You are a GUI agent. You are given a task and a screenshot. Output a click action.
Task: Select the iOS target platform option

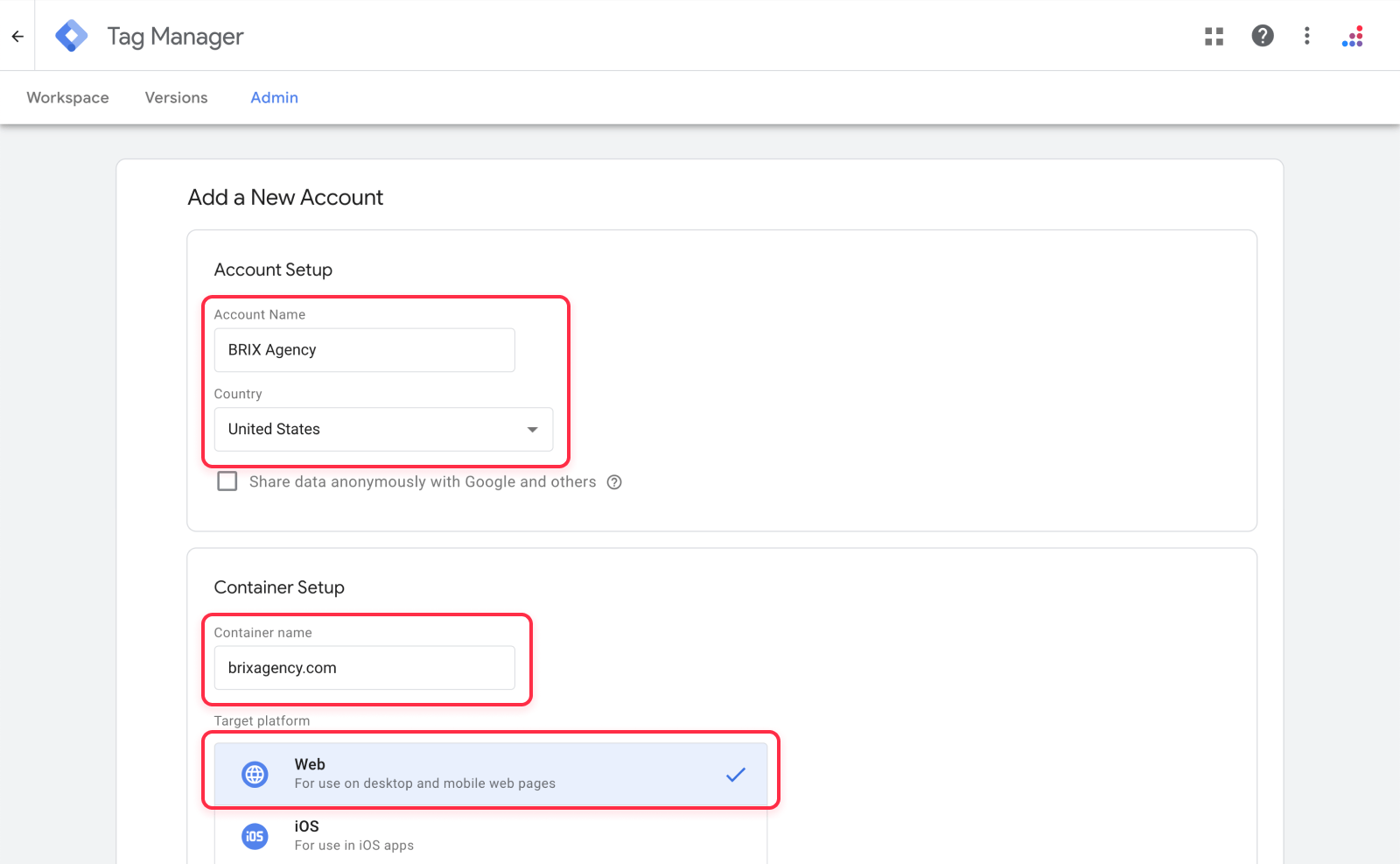[491, 836]
